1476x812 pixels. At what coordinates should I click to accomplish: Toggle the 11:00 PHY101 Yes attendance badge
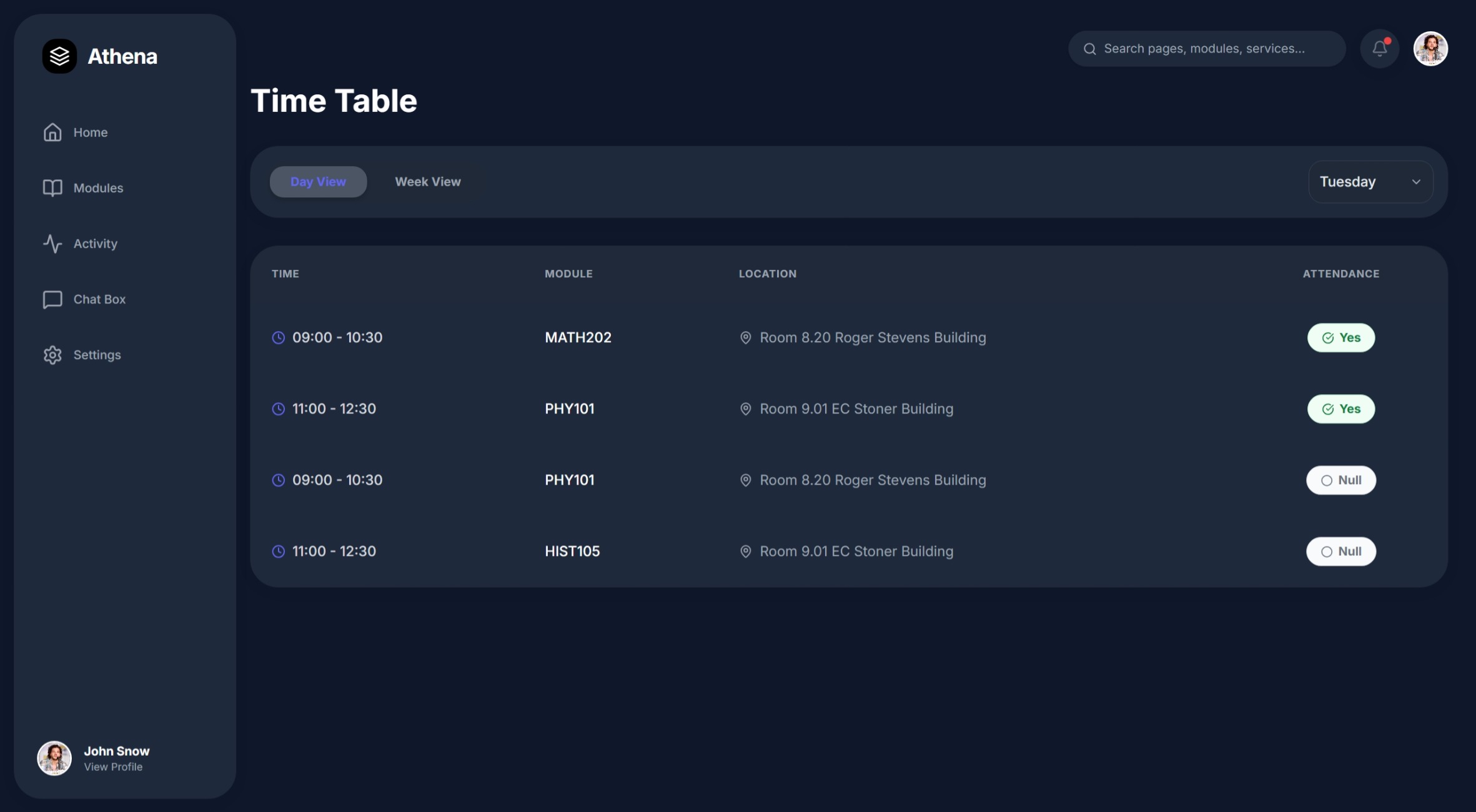click(x=1340, y=409)
